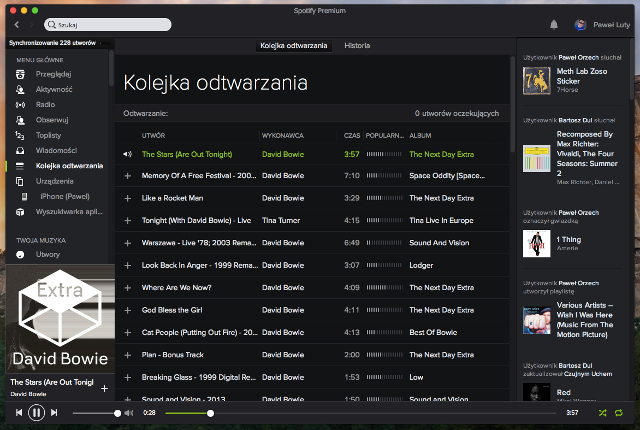Add Like a Rocket Man via plus
This screenshot has width=640, height=430.
click(x=128, y=198)
